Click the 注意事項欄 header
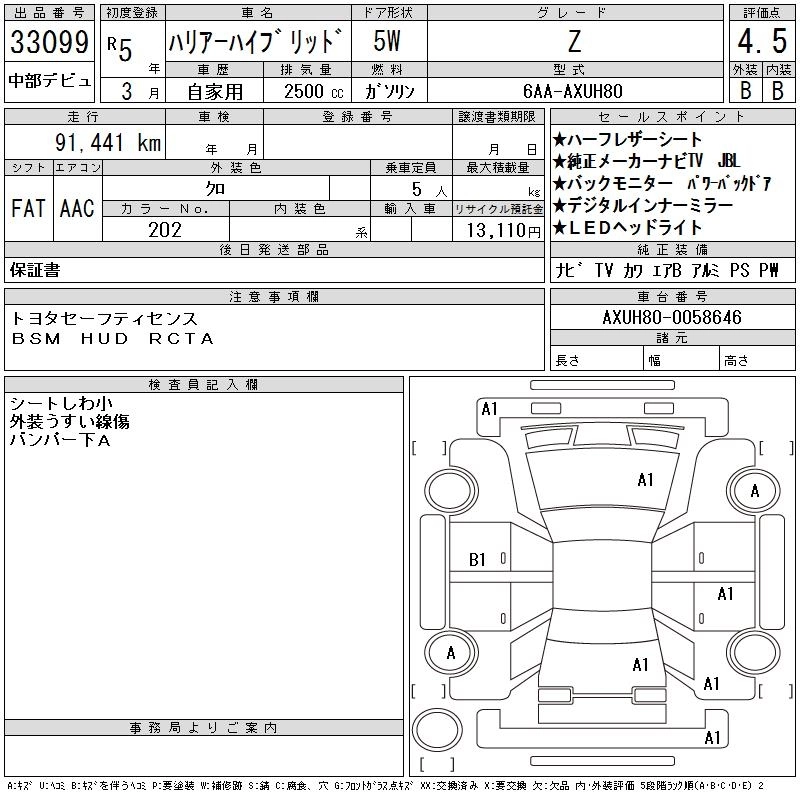This screenshot has width=800, height=800. click(274, 297)
